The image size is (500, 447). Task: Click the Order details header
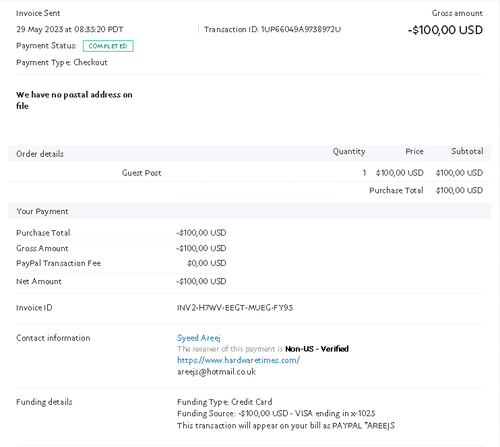tap(40, 154)
